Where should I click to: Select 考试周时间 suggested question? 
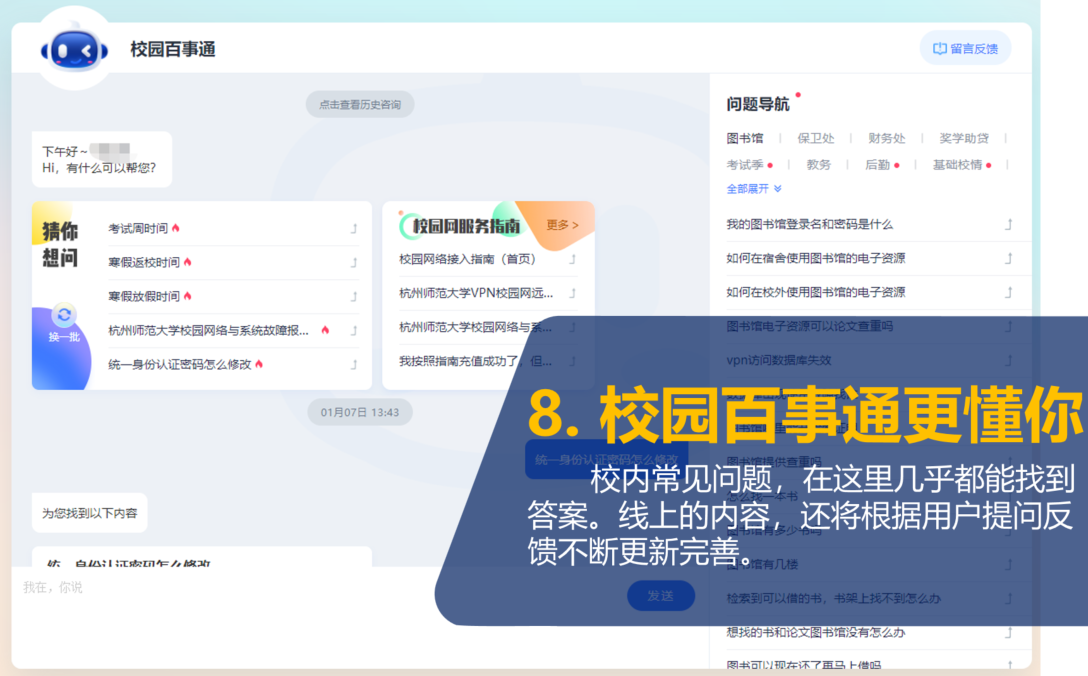point(138,228)
